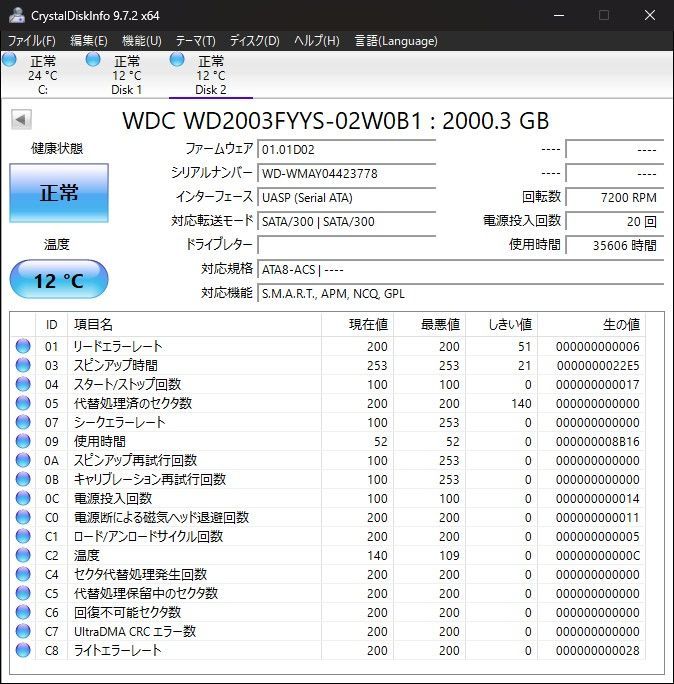Select raw value 000000008B16
This screenshot has height=684, width=674.
(x=598, y=441)
